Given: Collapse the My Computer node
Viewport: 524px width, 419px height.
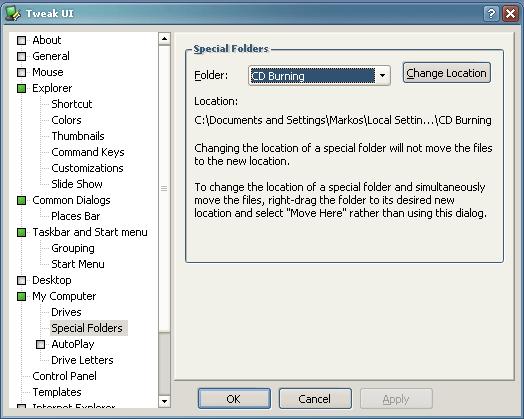Looking at the screenshot, I should coord(21,296).
